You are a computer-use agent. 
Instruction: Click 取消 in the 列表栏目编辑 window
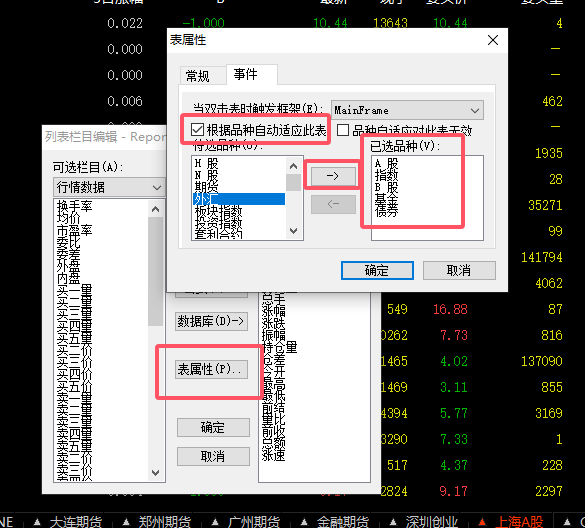[213, 456]
